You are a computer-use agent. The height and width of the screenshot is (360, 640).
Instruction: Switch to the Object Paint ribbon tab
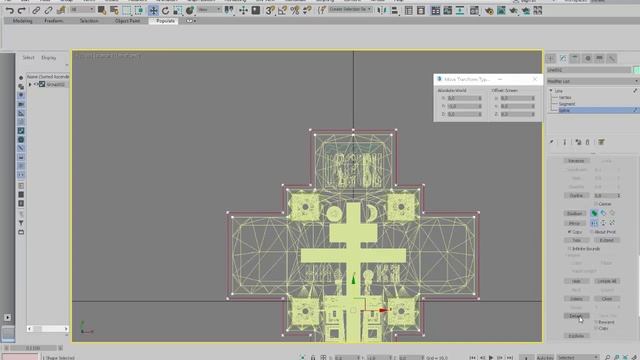coord(127,21)
